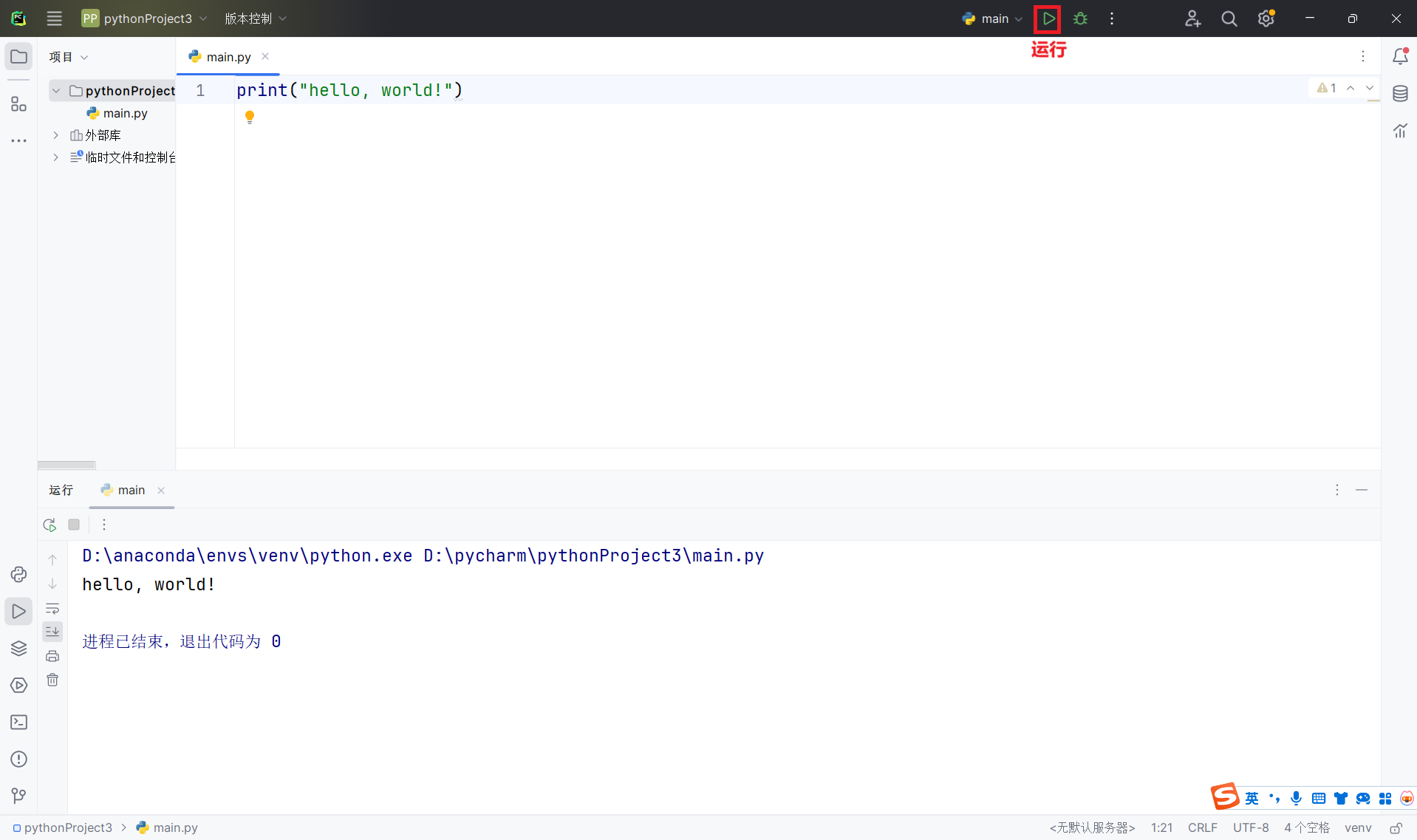This screenshot has width=1417, height=840.
Task: Open the SciView chart tool window
Action: (x=1400, y=131)
